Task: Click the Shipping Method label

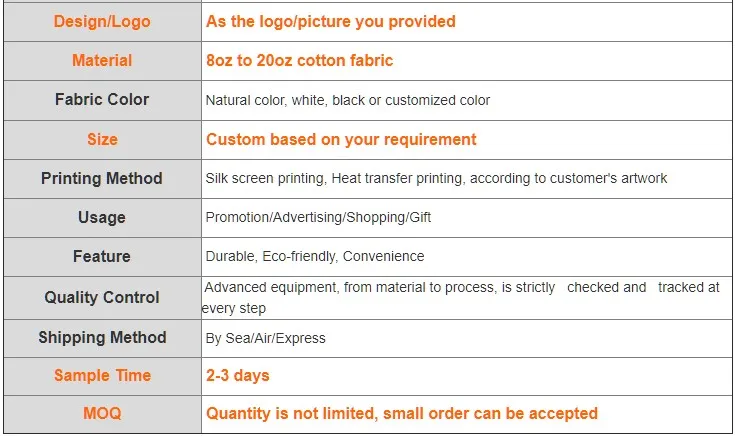Action: click(102, 337)
